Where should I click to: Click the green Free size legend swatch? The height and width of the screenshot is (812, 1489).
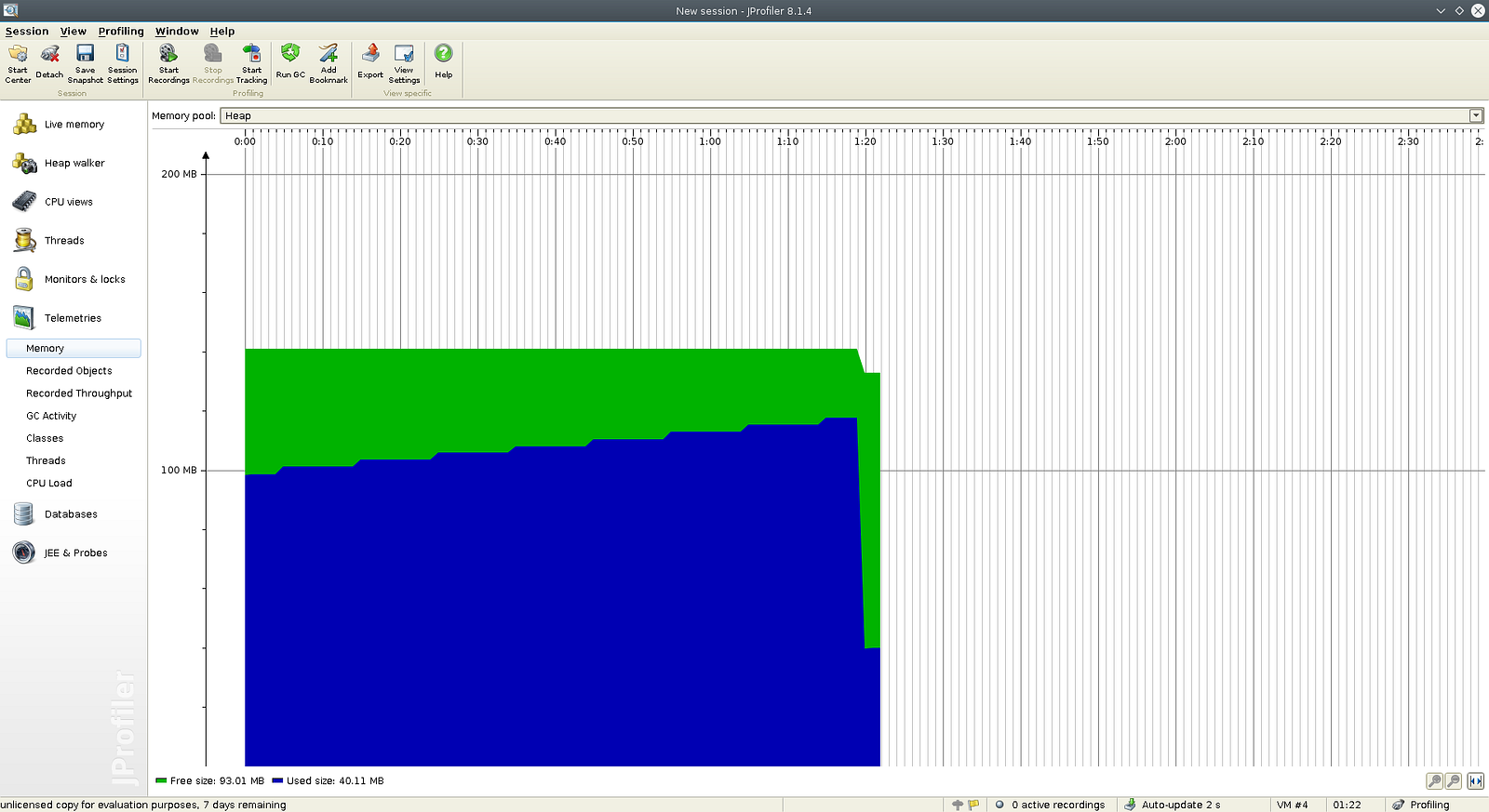click(x=161, y=781)
